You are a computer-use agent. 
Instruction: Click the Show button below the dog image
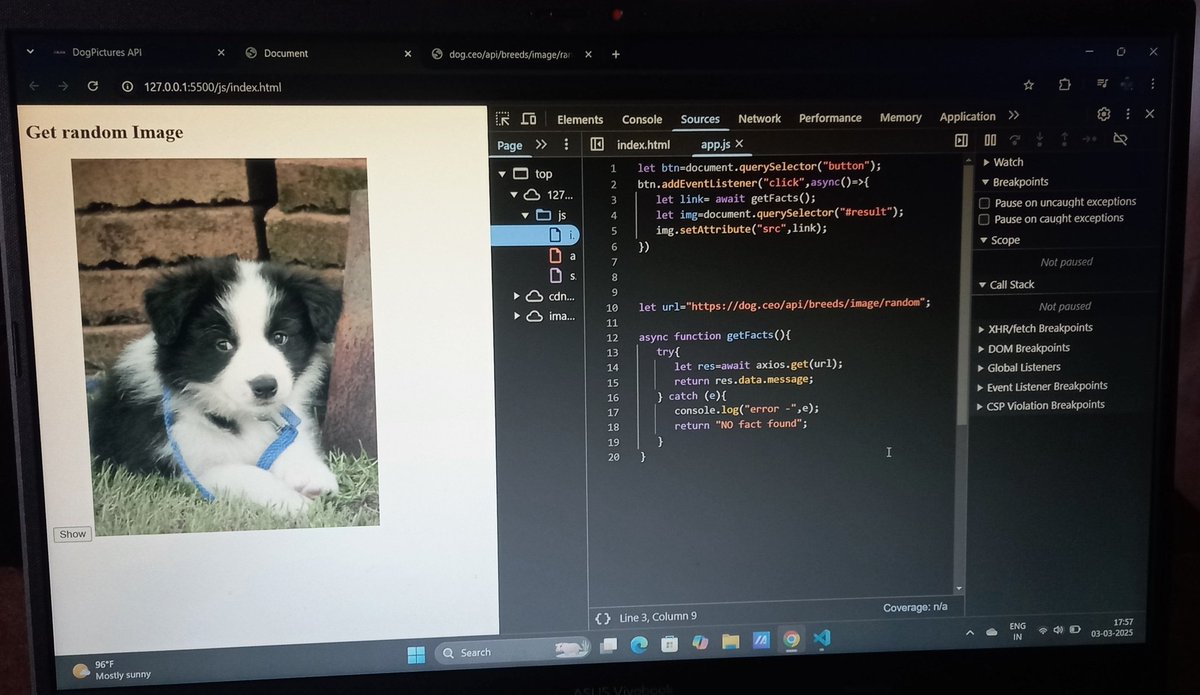pos(71,534)
